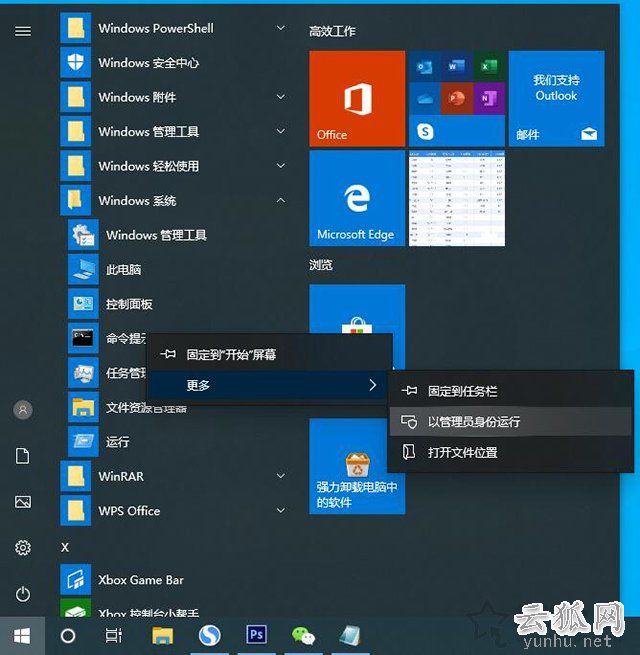
Task: Expand the Windows 管理工具 folder chevron
Action: point(281,131)
